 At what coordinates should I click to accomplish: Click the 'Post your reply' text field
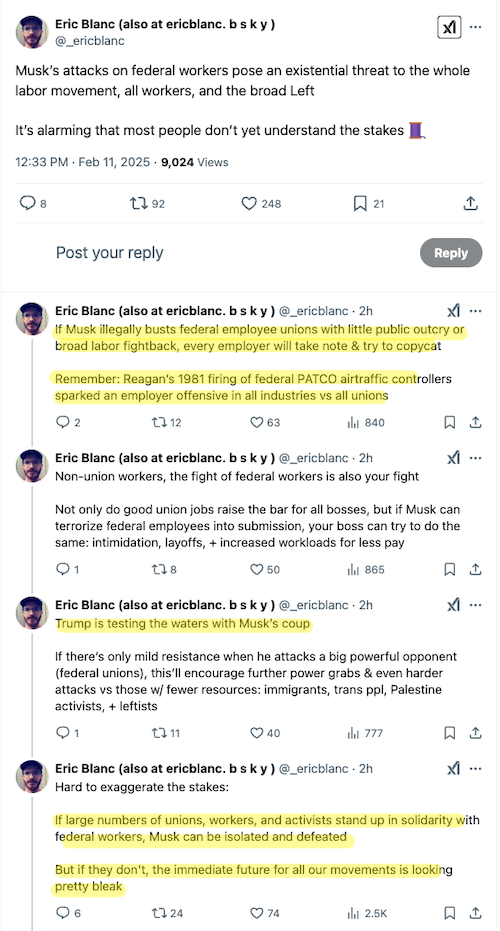pyautogui.click(x=109, y=253)
